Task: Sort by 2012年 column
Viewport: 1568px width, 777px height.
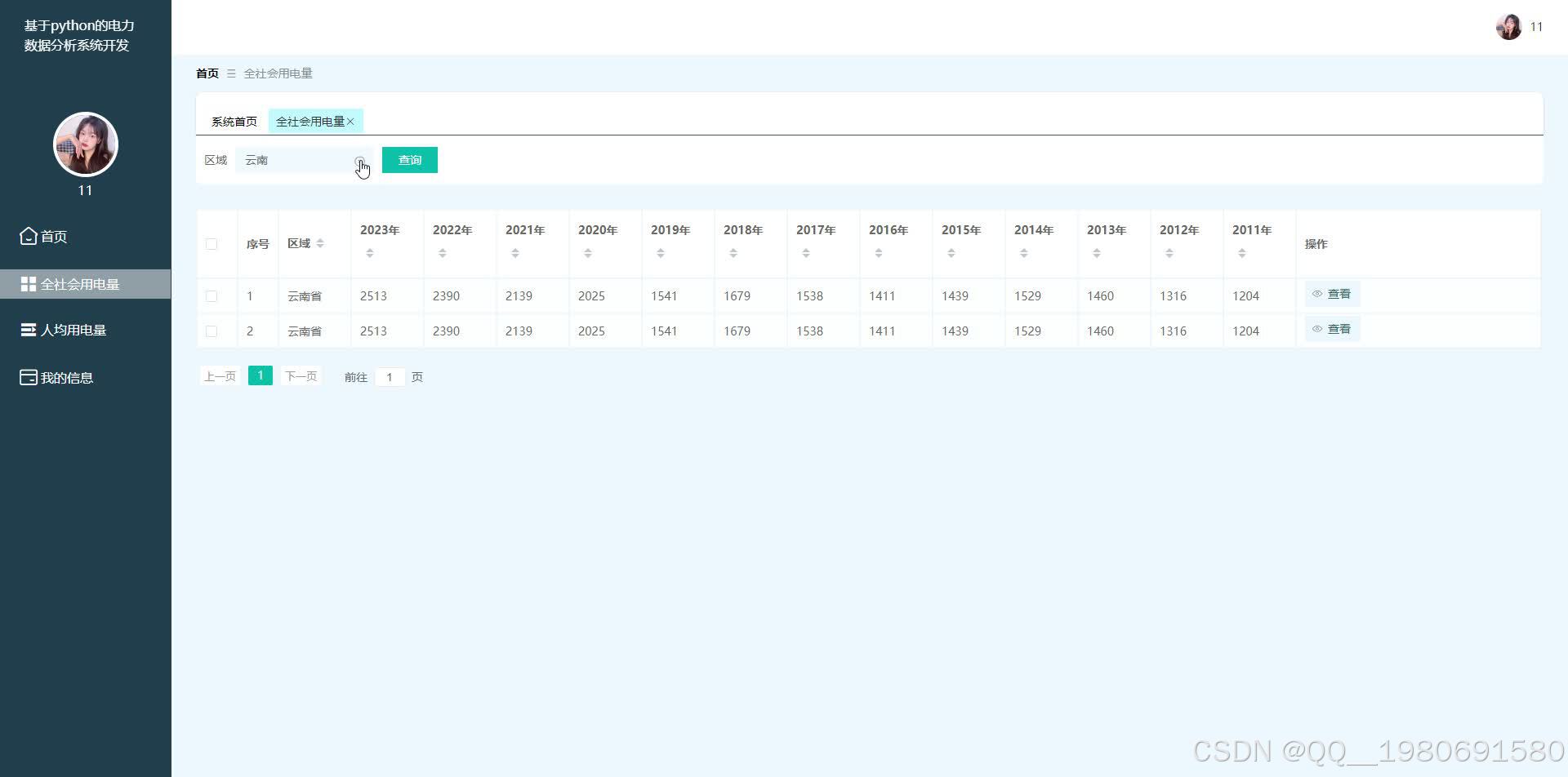Action: [1169, 254]
